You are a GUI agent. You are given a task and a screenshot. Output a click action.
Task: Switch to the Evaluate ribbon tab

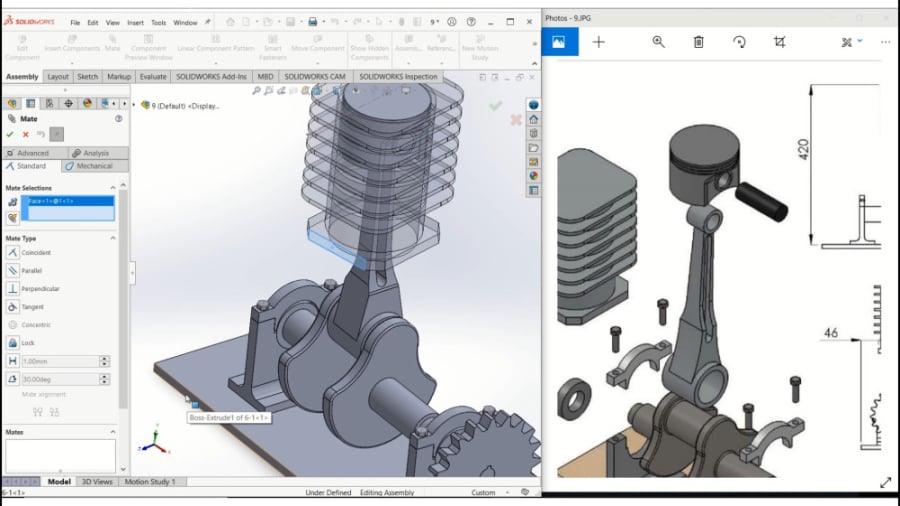tap(153, 76)
